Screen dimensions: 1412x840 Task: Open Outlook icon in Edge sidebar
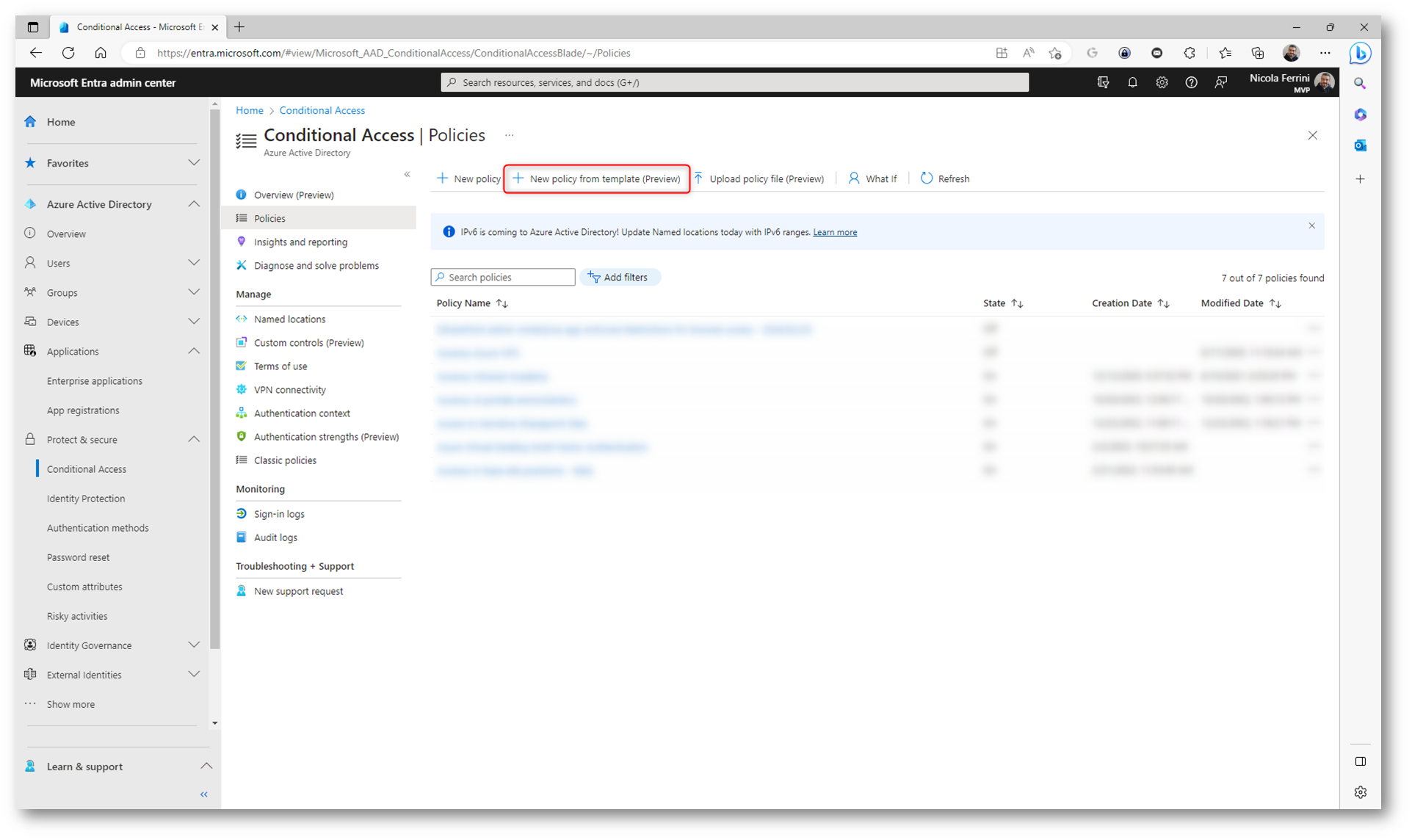pos(1361,145)
